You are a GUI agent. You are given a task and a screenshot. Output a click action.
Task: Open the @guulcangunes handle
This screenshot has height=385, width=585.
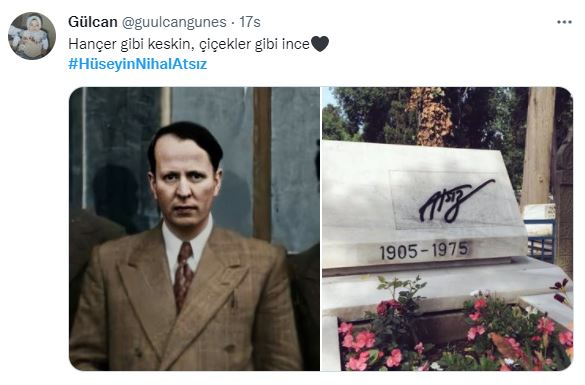pos(174,22)
